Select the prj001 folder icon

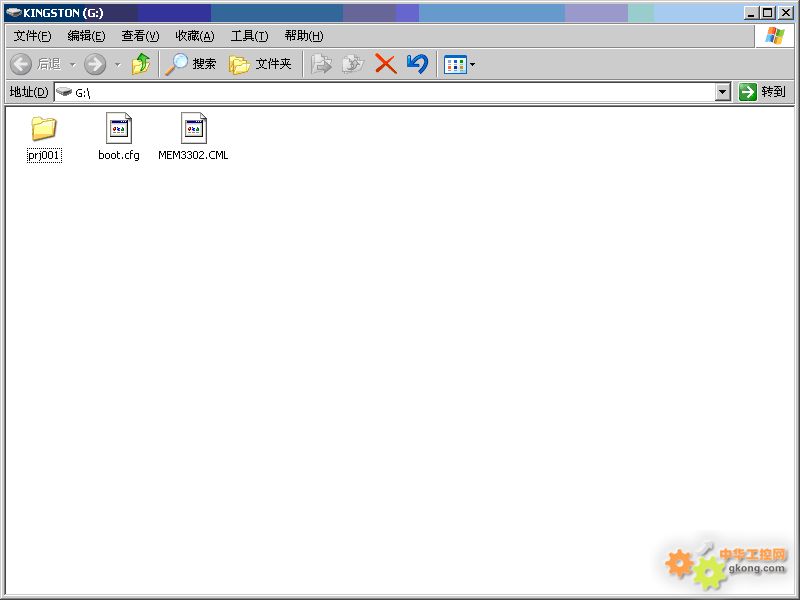[x=44, y=128]
